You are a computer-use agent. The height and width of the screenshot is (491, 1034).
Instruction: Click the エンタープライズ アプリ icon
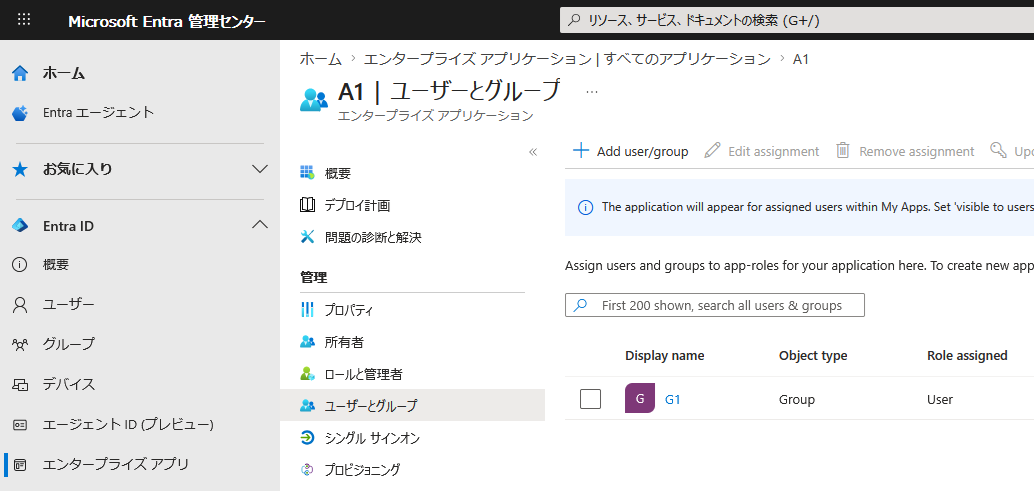[x=20, y=465]
